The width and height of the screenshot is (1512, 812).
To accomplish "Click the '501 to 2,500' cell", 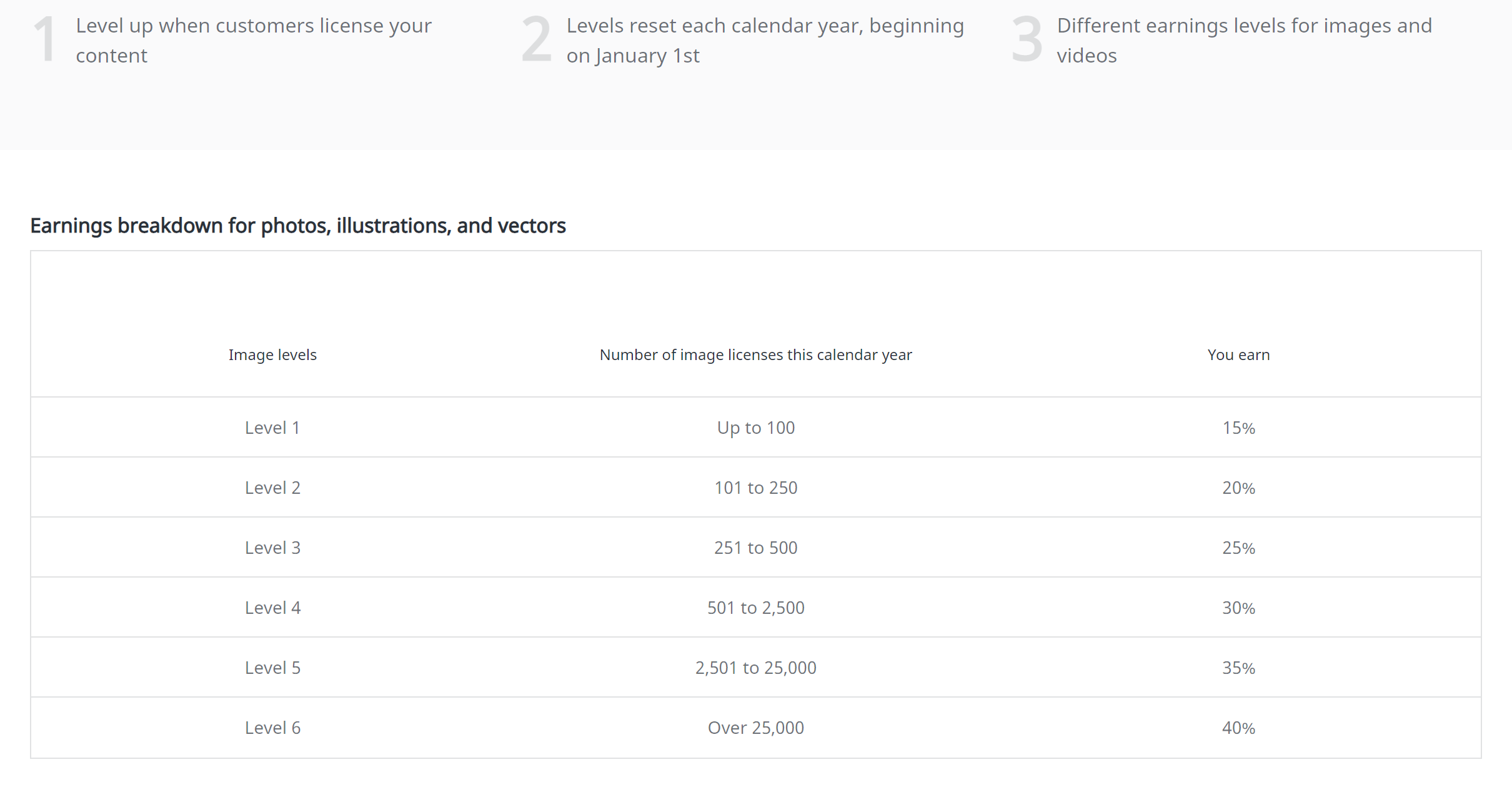I will point(755,608).
